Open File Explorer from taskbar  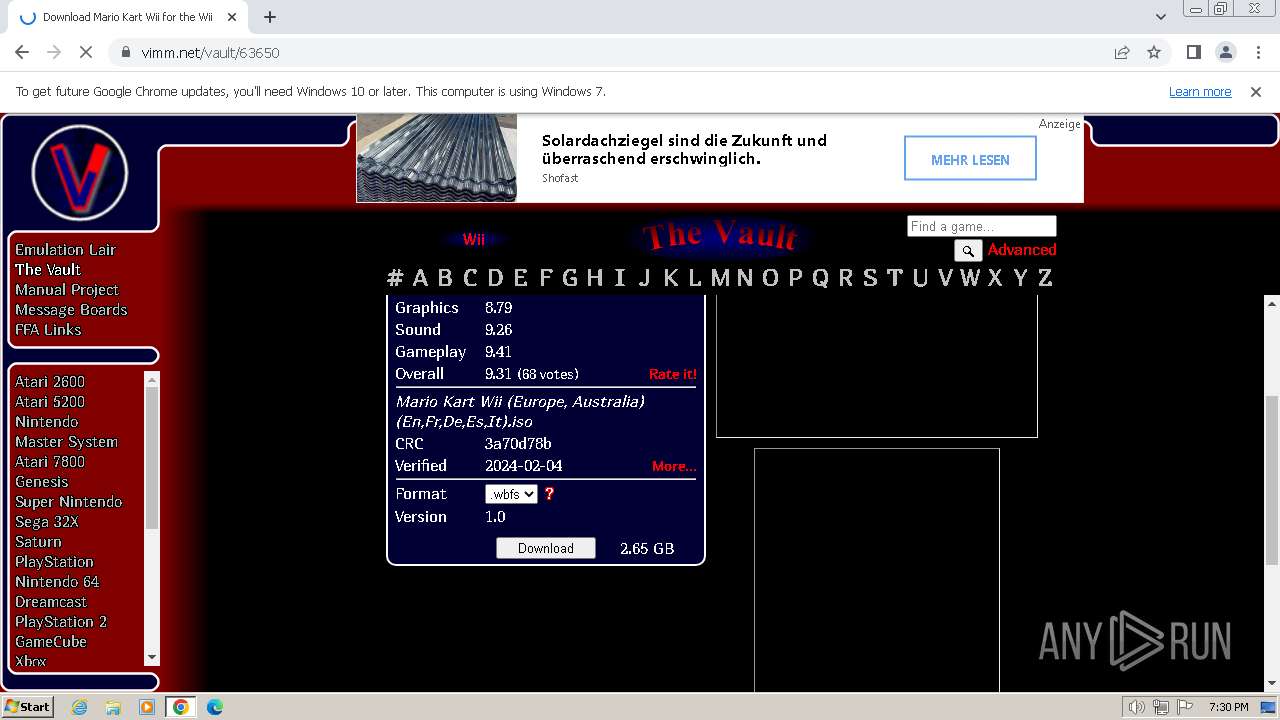[x=113, y=707]
